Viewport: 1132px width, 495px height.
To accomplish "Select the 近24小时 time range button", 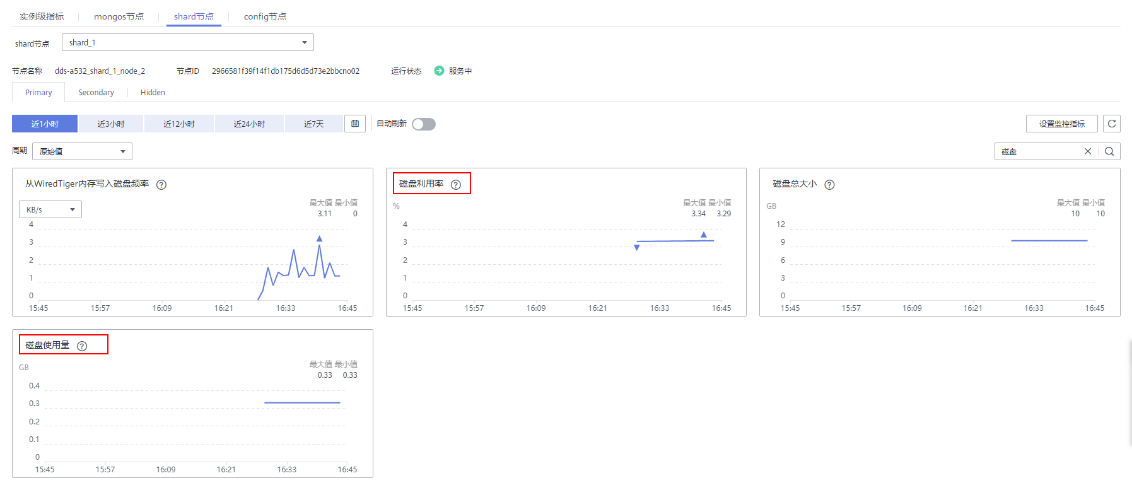I will (248, 124).
